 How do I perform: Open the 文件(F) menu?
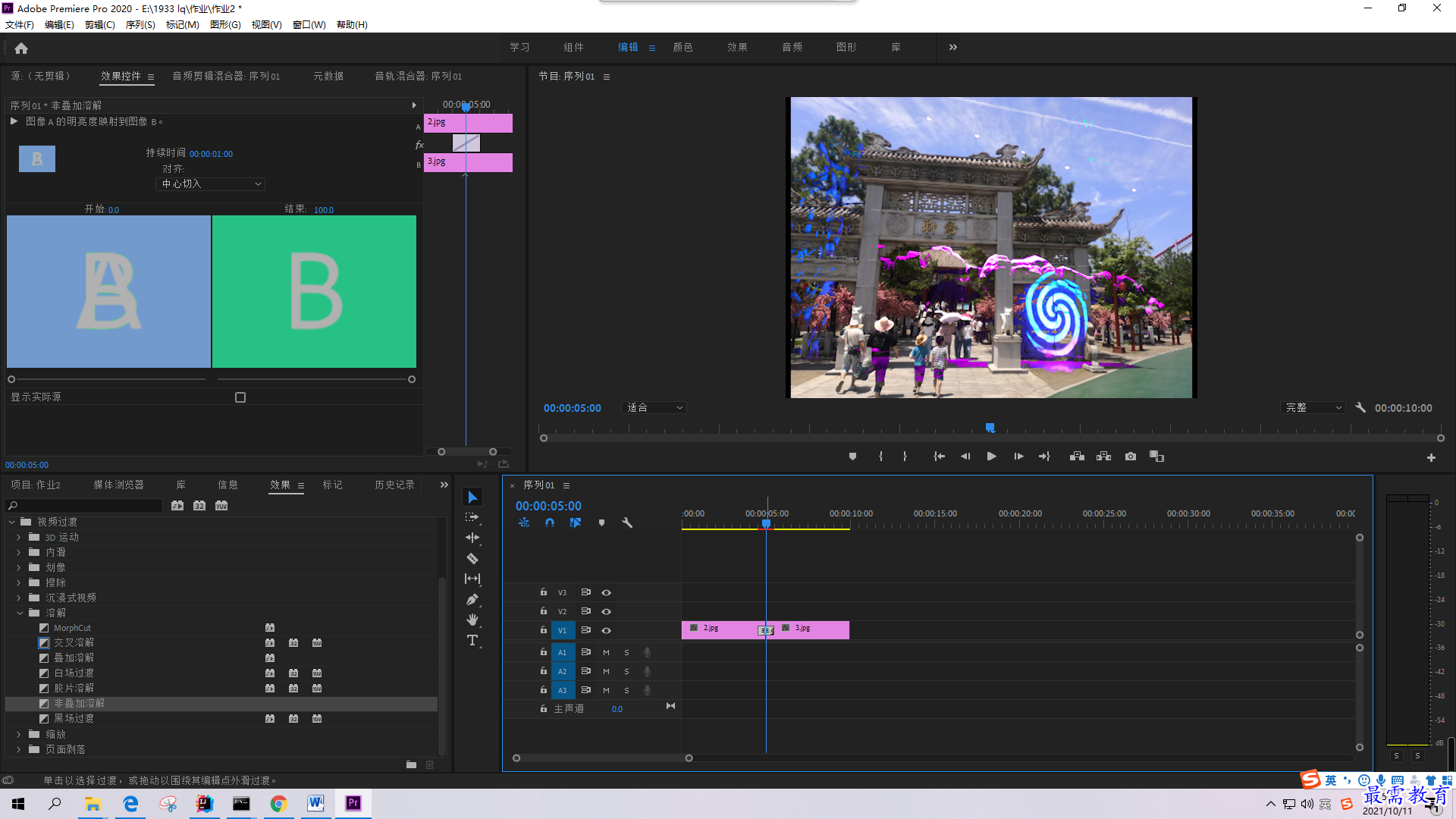[20, 25]
